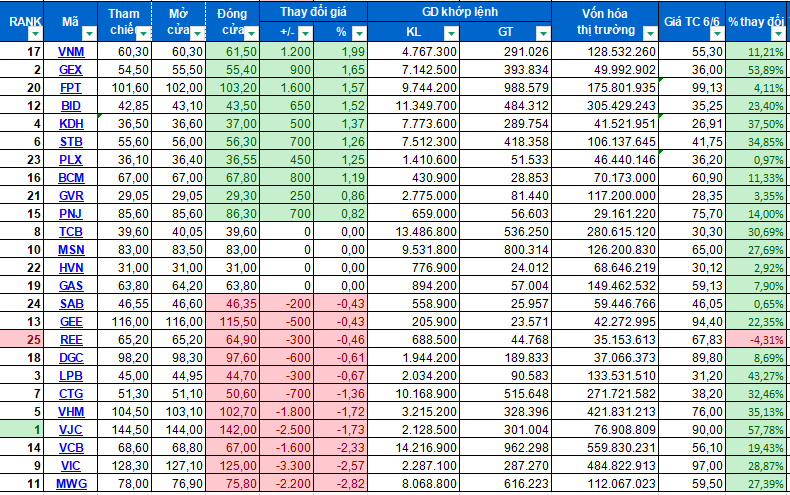
Task: Open the RANK column filter dropdown
Action: [x=35, y=34]
